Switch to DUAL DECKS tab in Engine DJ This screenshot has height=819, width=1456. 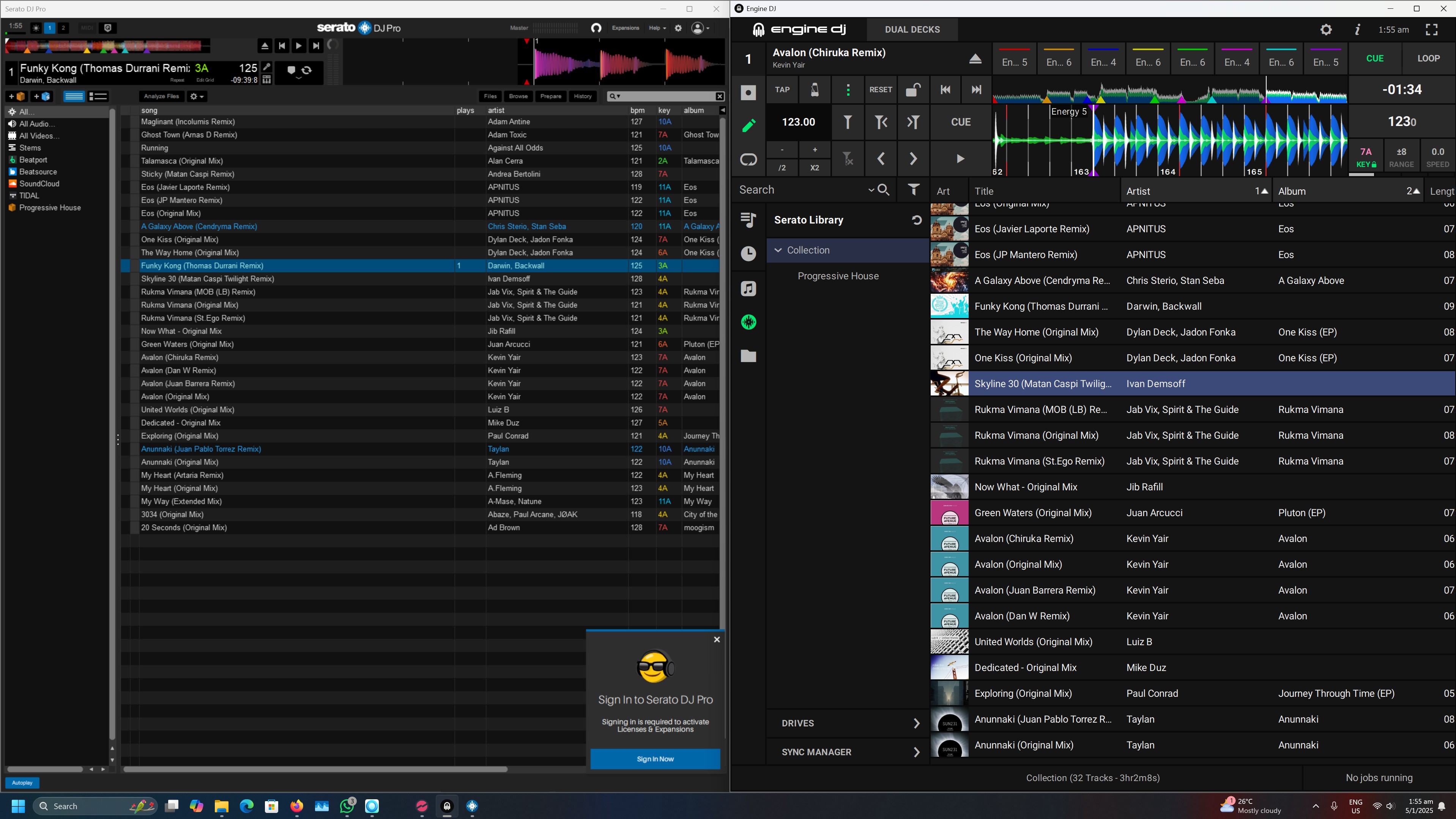click(912, 29)
